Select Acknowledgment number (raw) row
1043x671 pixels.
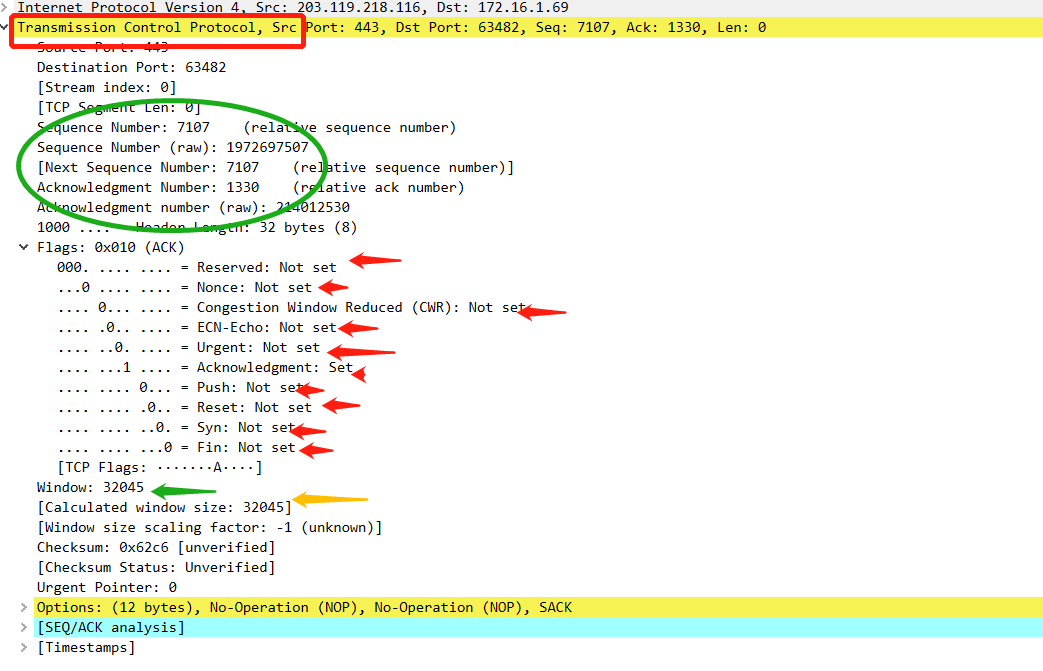tap(193, 207)
